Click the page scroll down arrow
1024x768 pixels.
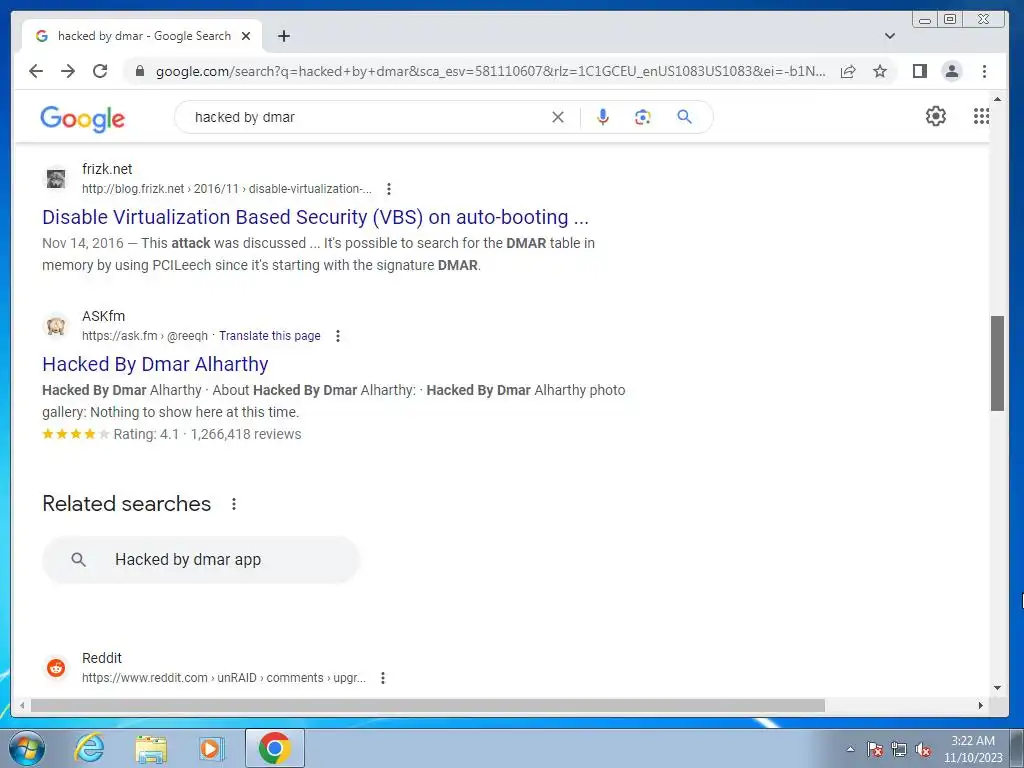[x=997, y=688]
